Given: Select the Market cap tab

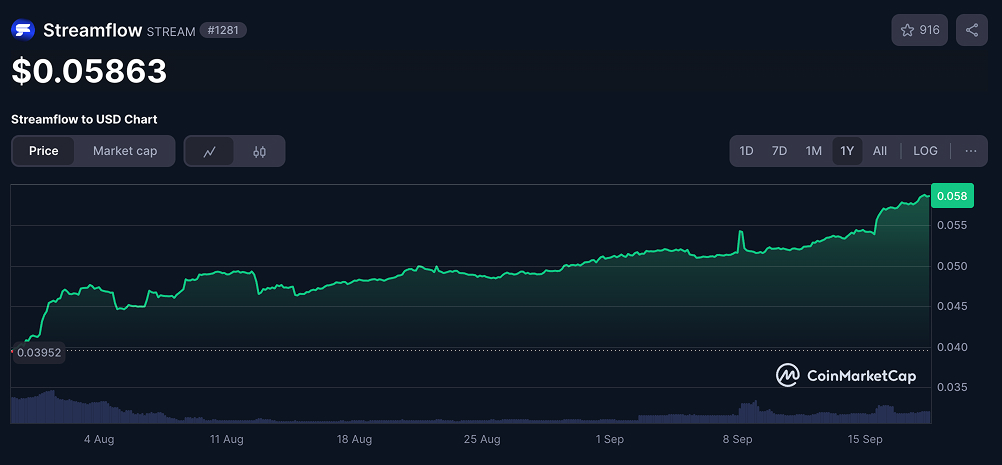Looking at the screenshot, I should pos(125,151).
